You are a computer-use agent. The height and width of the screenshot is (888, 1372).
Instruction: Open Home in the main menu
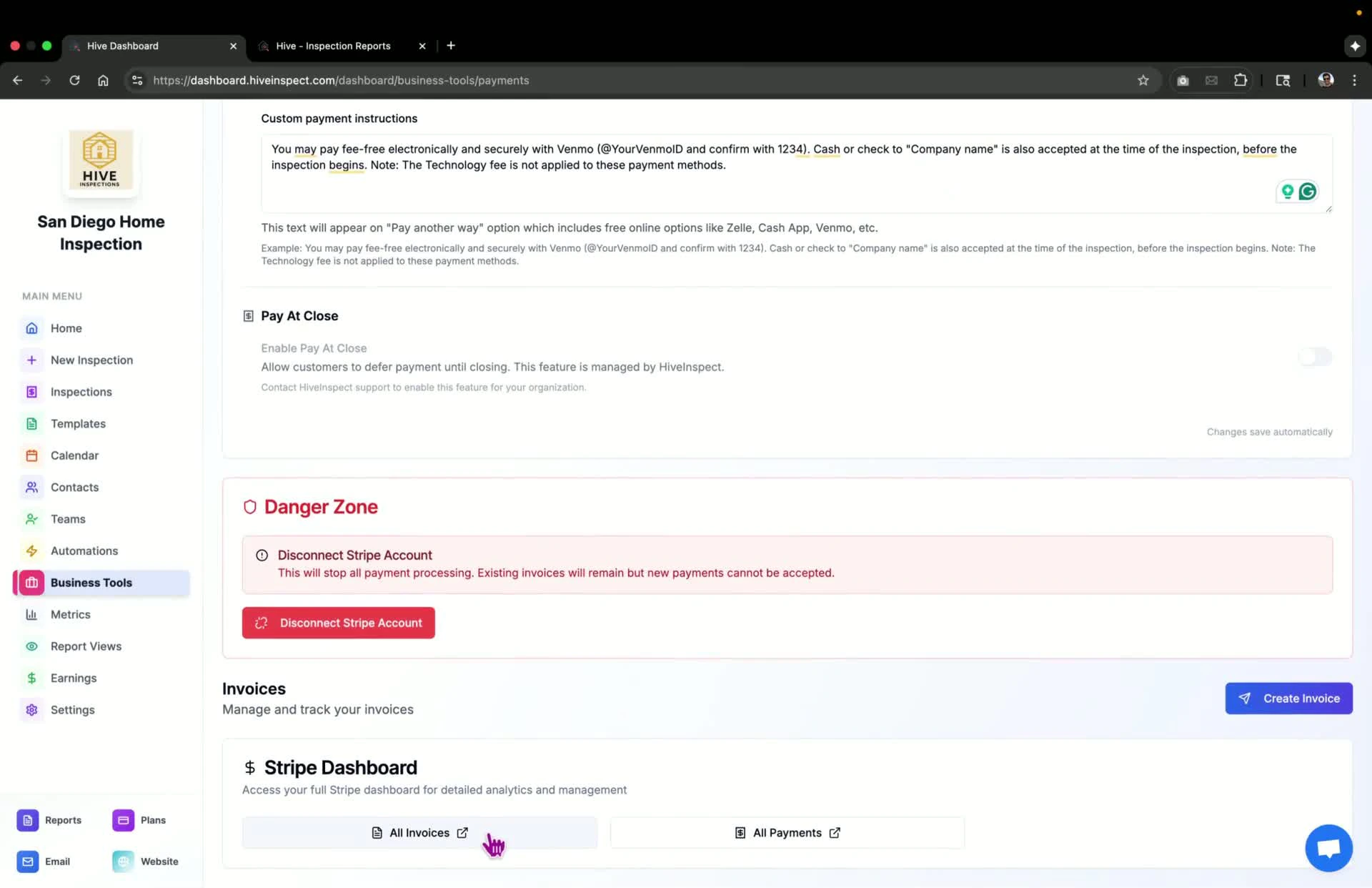[x=66, y=328]
